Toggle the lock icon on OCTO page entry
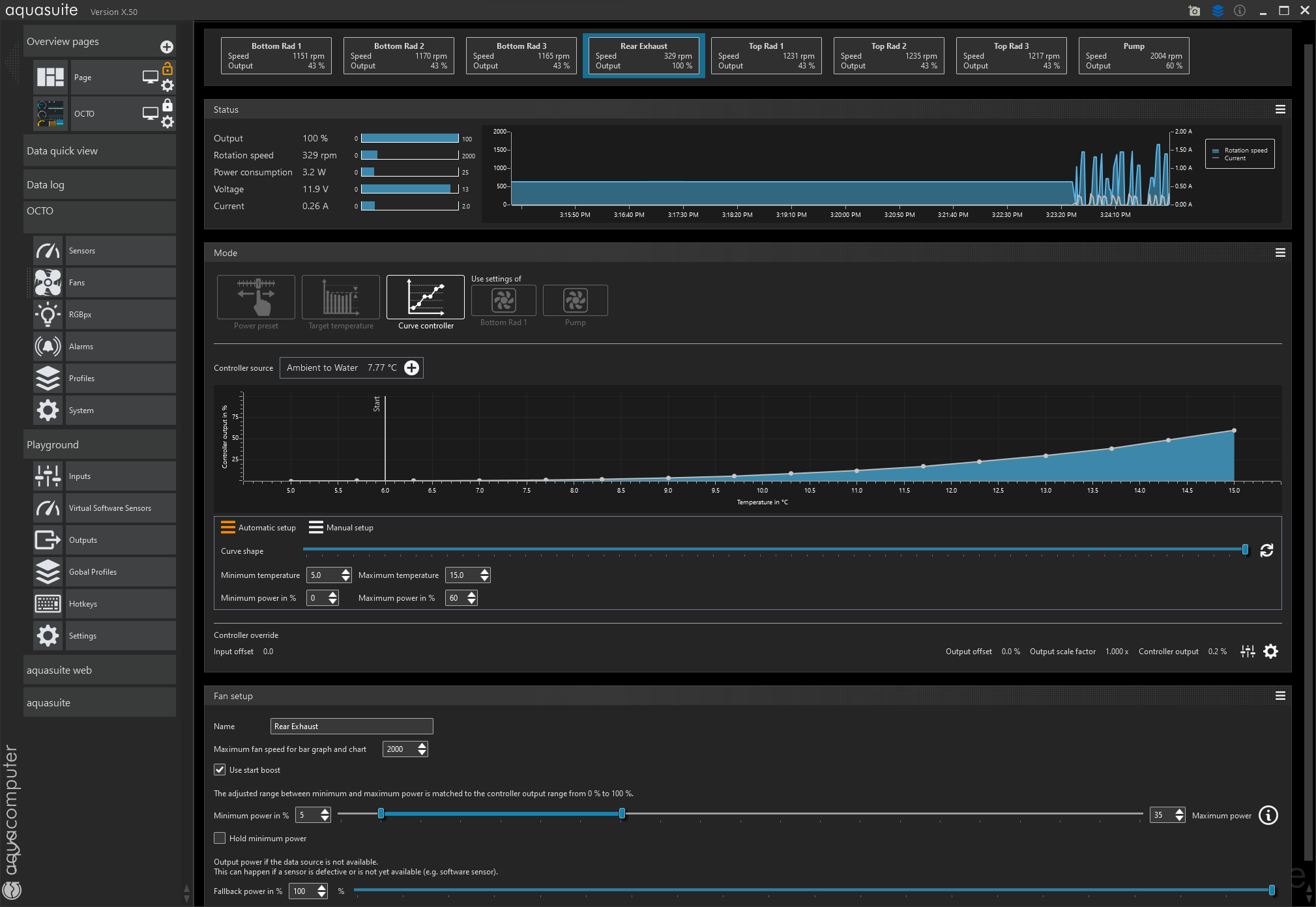Viewport: 1316px width, 907px height. pos(168,105)
